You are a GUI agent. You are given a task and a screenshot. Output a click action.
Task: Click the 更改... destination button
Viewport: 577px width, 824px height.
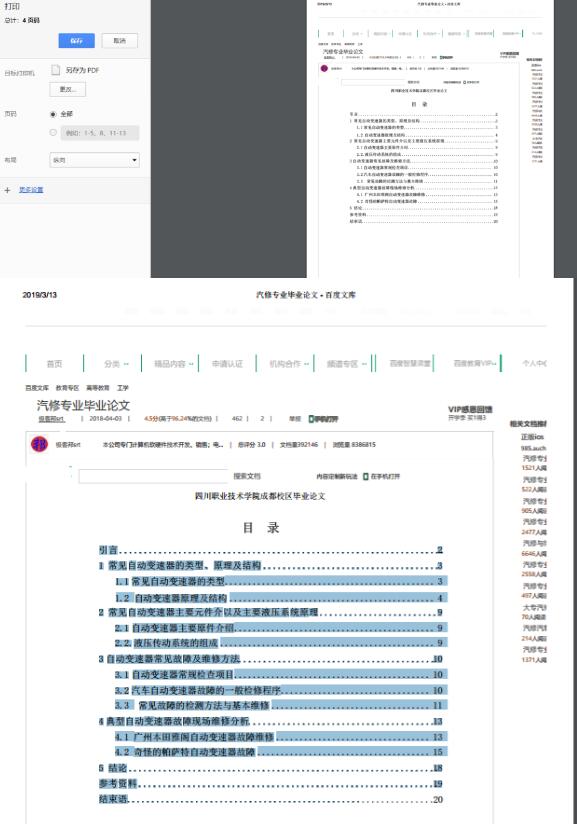[x=68, y=89]
